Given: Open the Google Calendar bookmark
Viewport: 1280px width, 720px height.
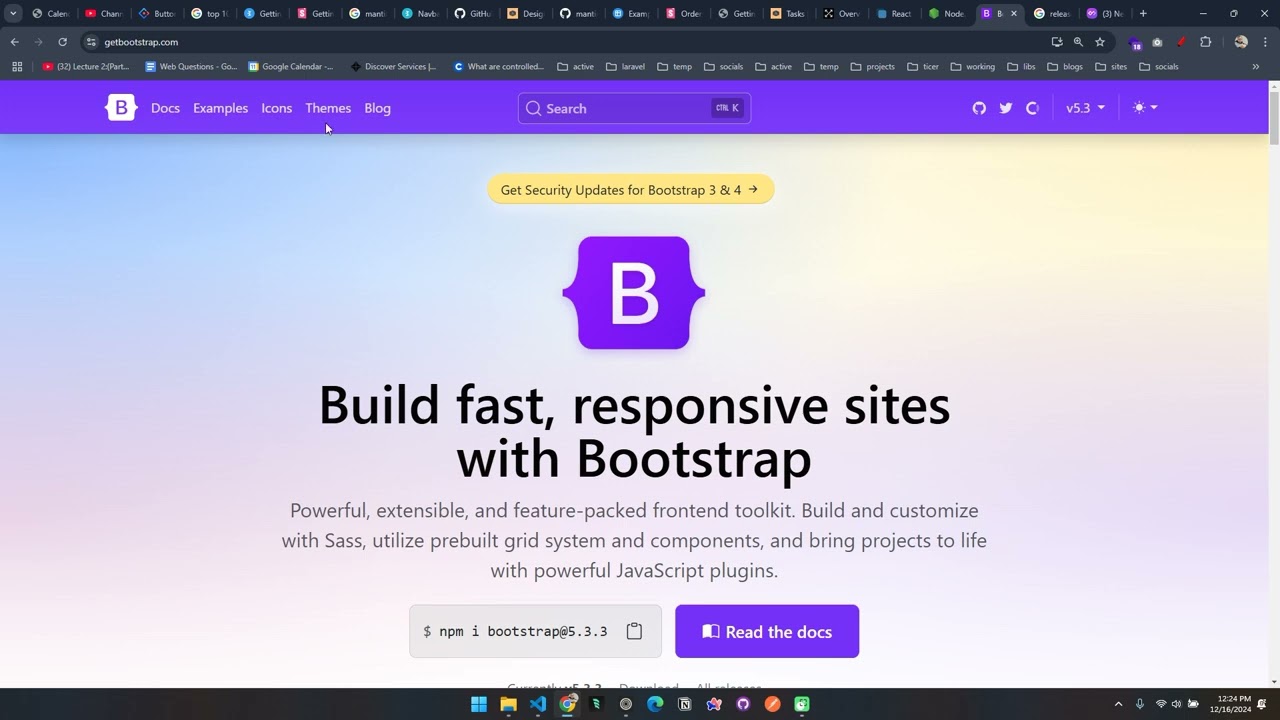Looking at the screenshot, I should click(x=291, y=67).
